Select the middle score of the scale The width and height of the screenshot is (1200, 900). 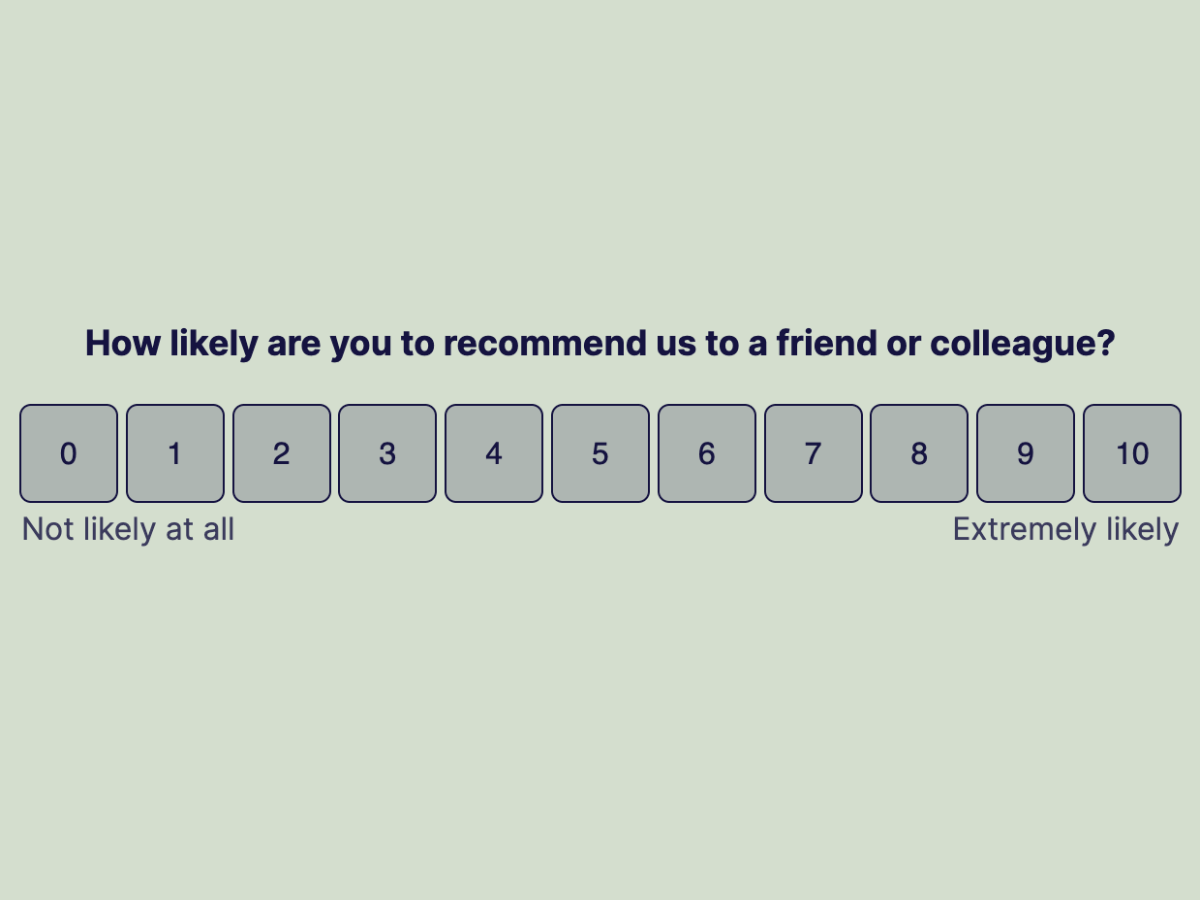600,453
